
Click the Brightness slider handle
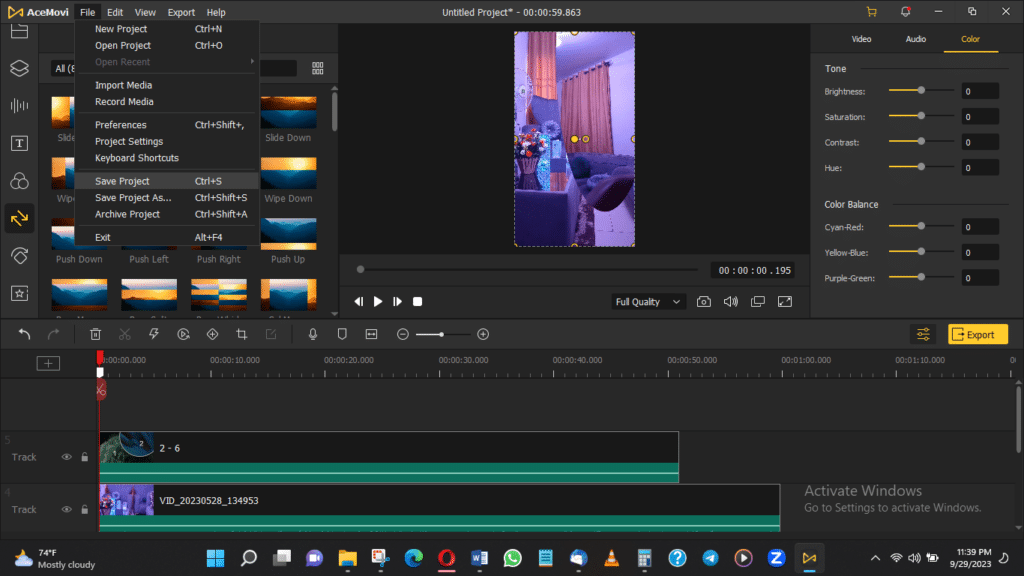(x=921, y=91)
